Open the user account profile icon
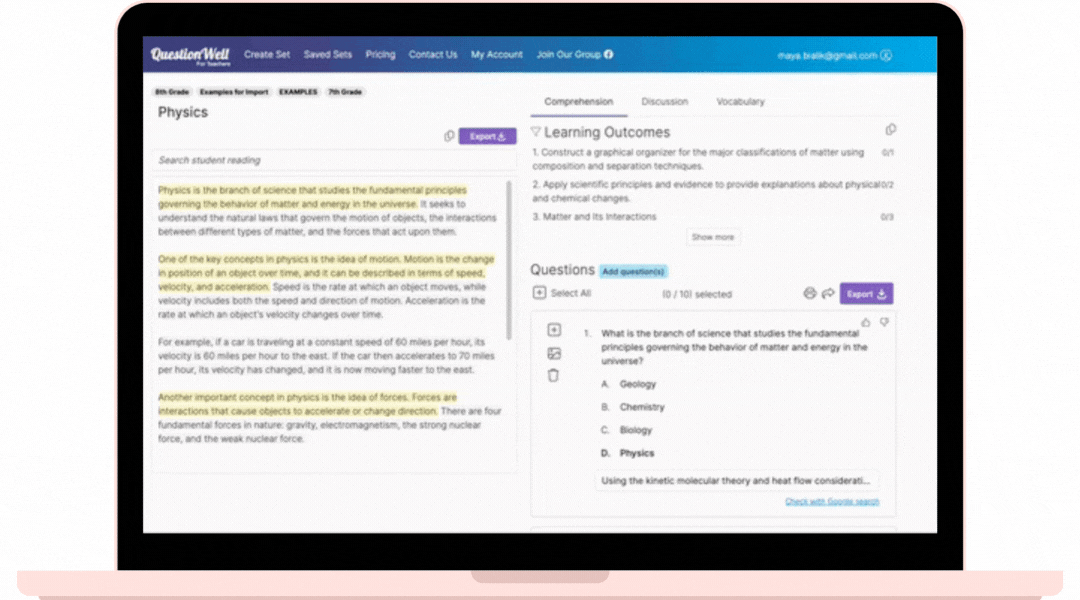The width and height of the screenshot is (1080, 600). [x=886, y=56]
